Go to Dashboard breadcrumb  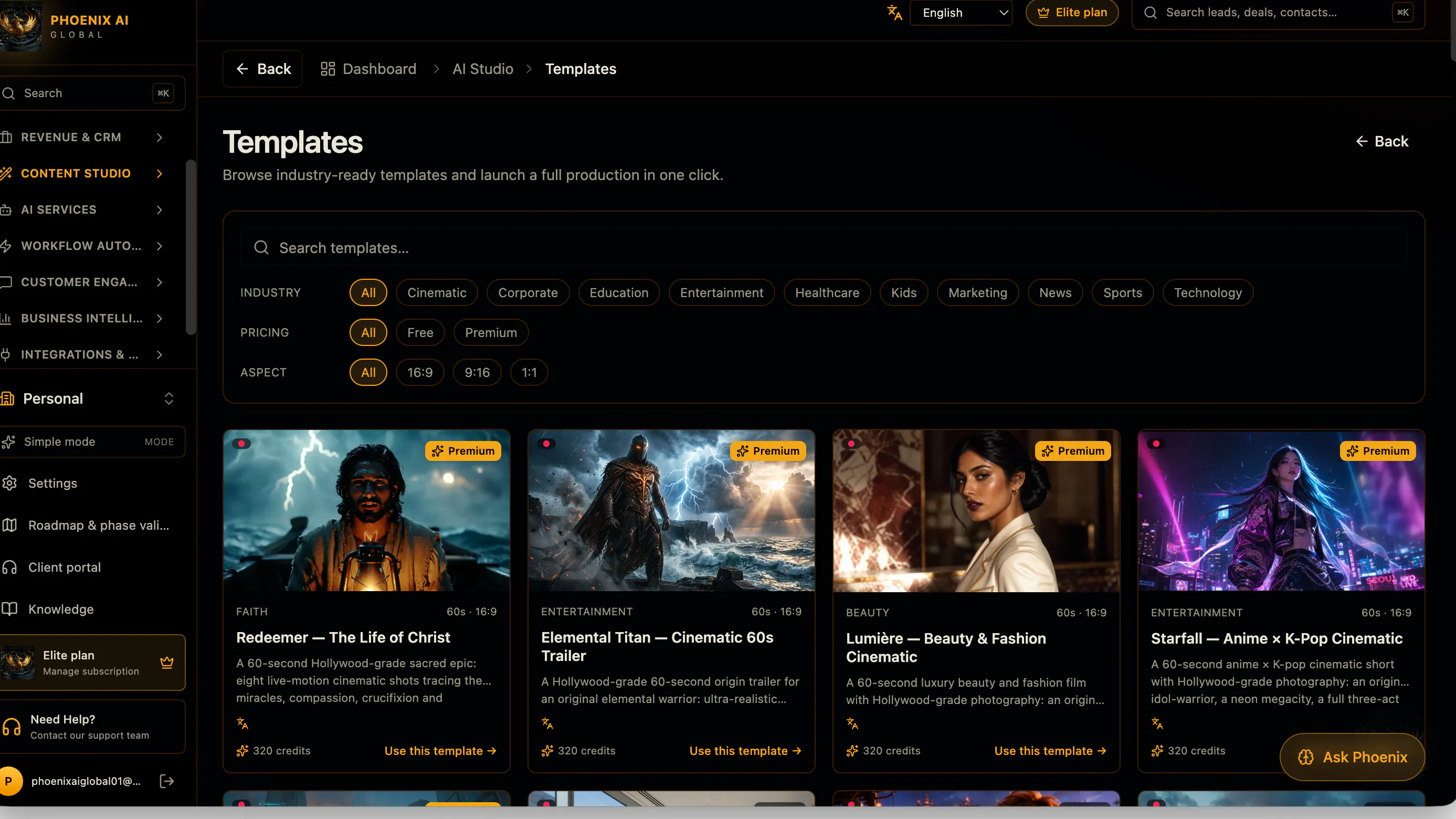(x=368, y=69)
